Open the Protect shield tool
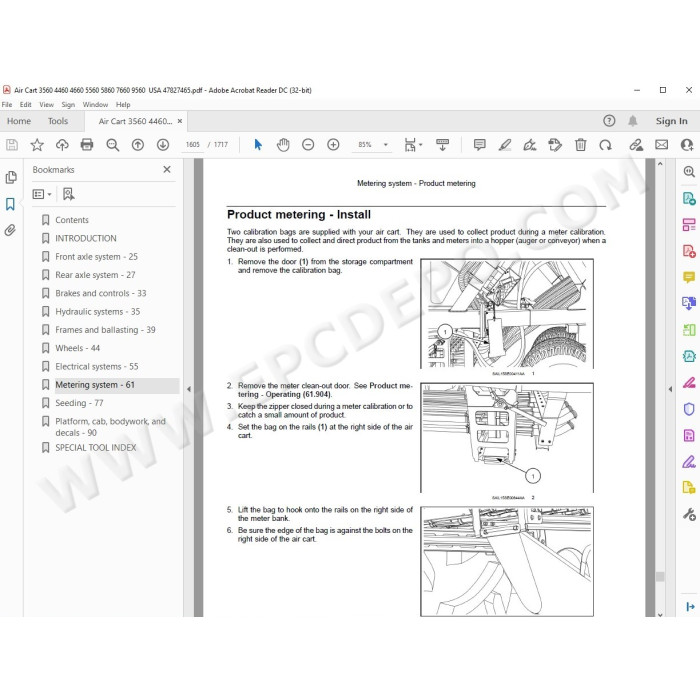 pos(689,409)
